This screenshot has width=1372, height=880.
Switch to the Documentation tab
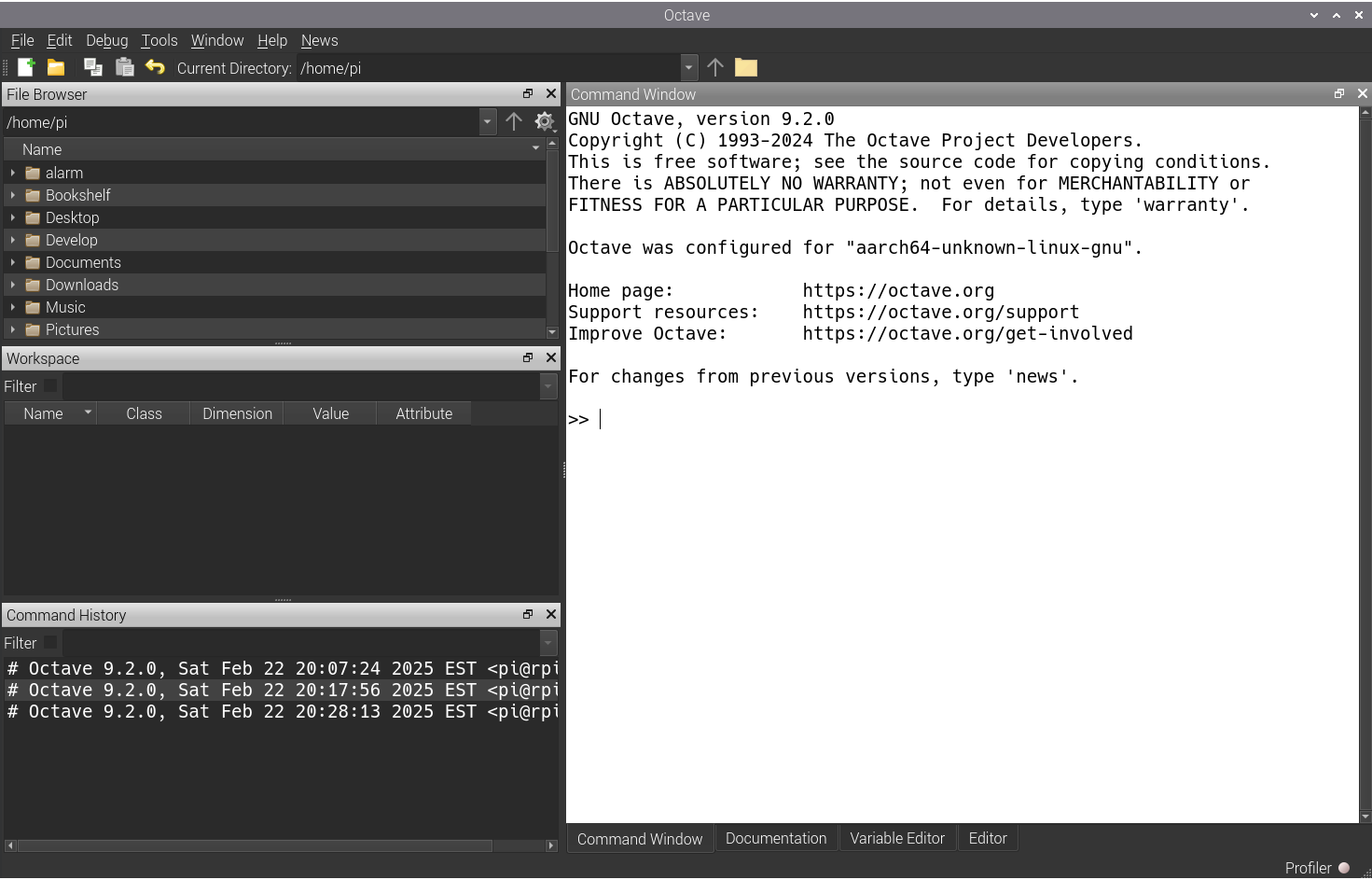click(776, 838)
